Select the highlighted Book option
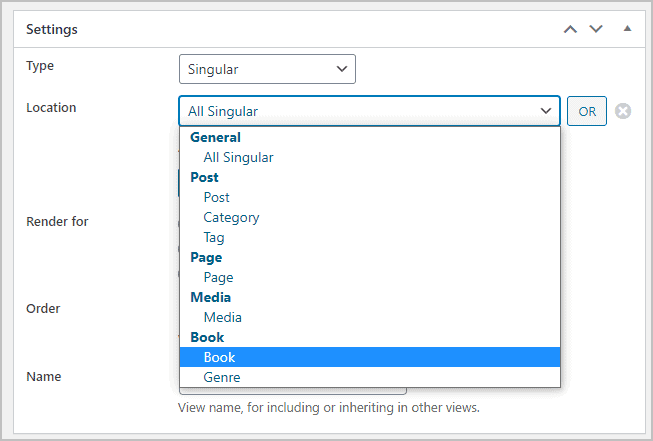Viewport: 653px width, 441px height. coord(370,357)
